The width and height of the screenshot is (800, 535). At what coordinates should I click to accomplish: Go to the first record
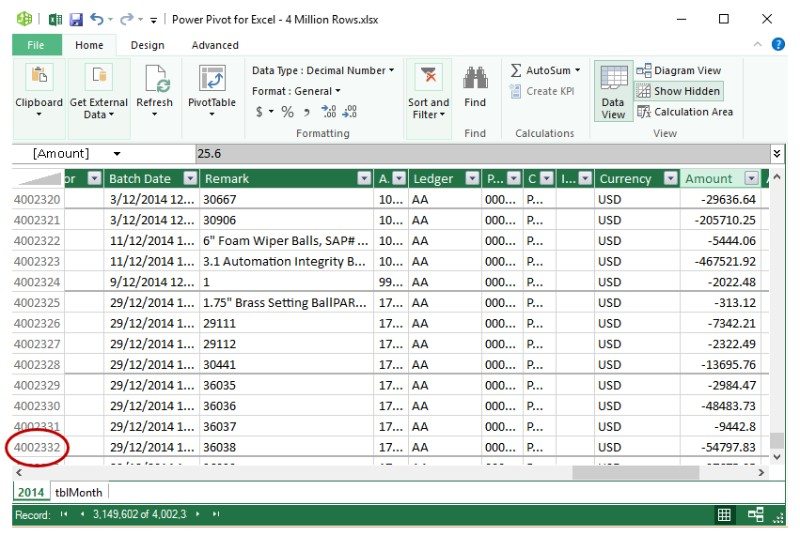pyautogui.click(x=64, y=514)
